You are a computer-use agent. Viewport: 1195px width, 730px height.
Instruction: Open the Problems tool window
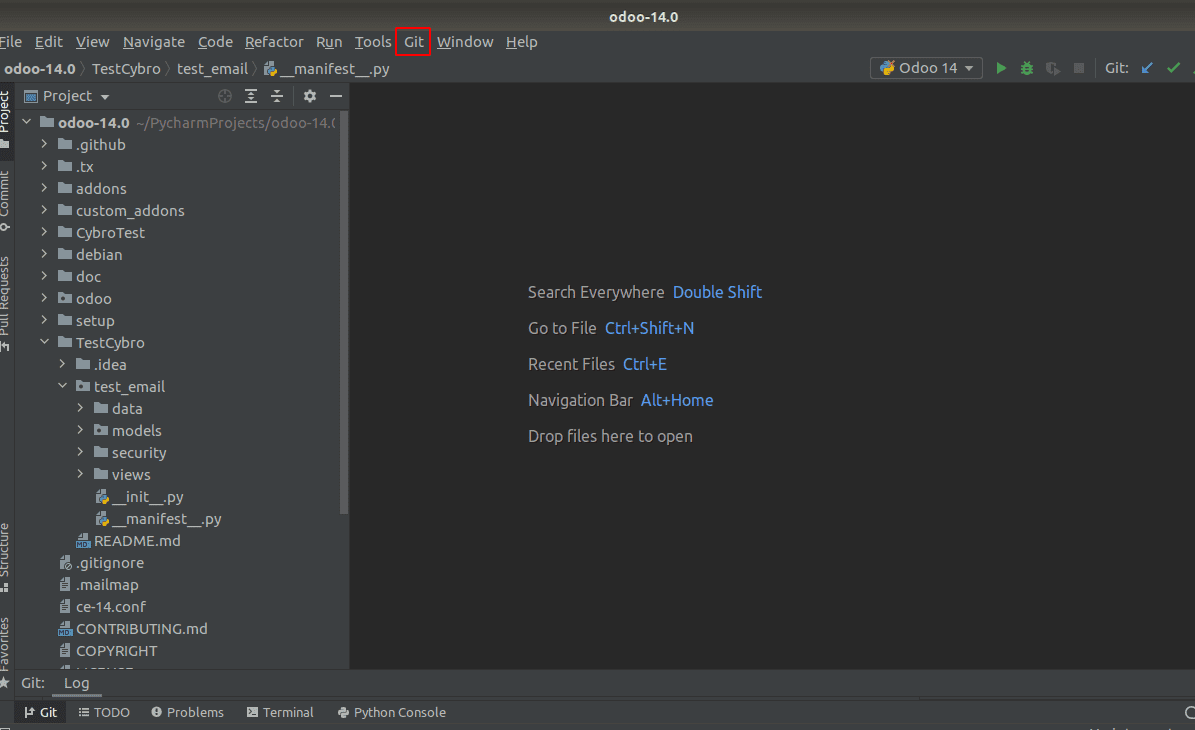pyautogui.click(x=187, y=712)
